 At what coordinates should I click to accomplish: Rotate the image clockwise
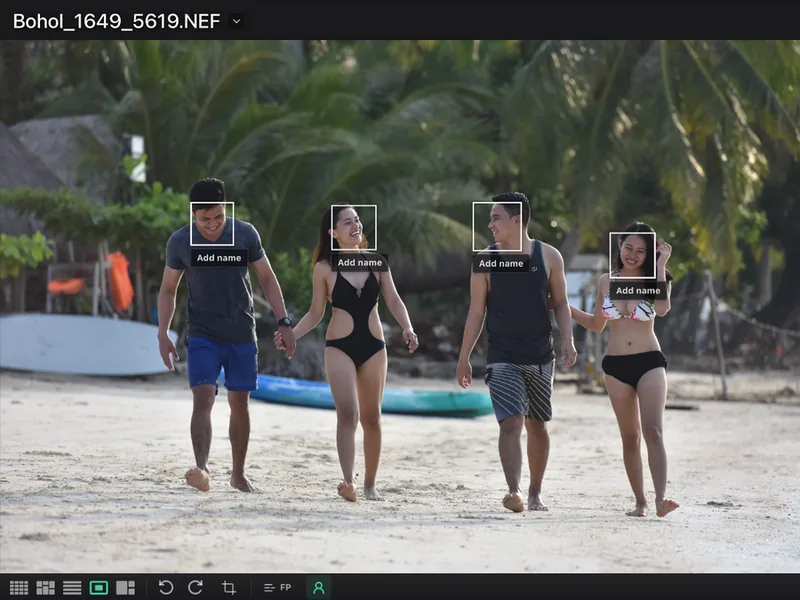(195, 588)
